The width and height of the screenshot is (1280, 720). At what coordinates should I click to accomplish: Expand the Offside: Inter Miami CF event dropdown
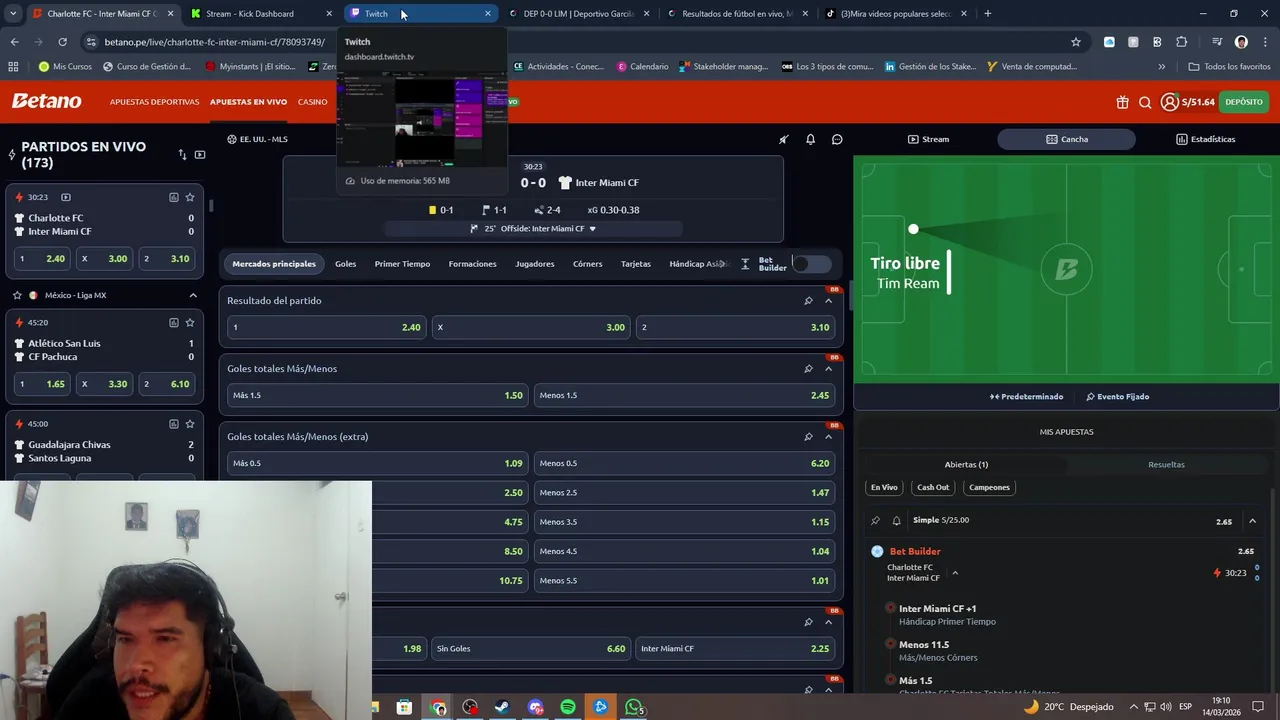click(x=592, y=229)
